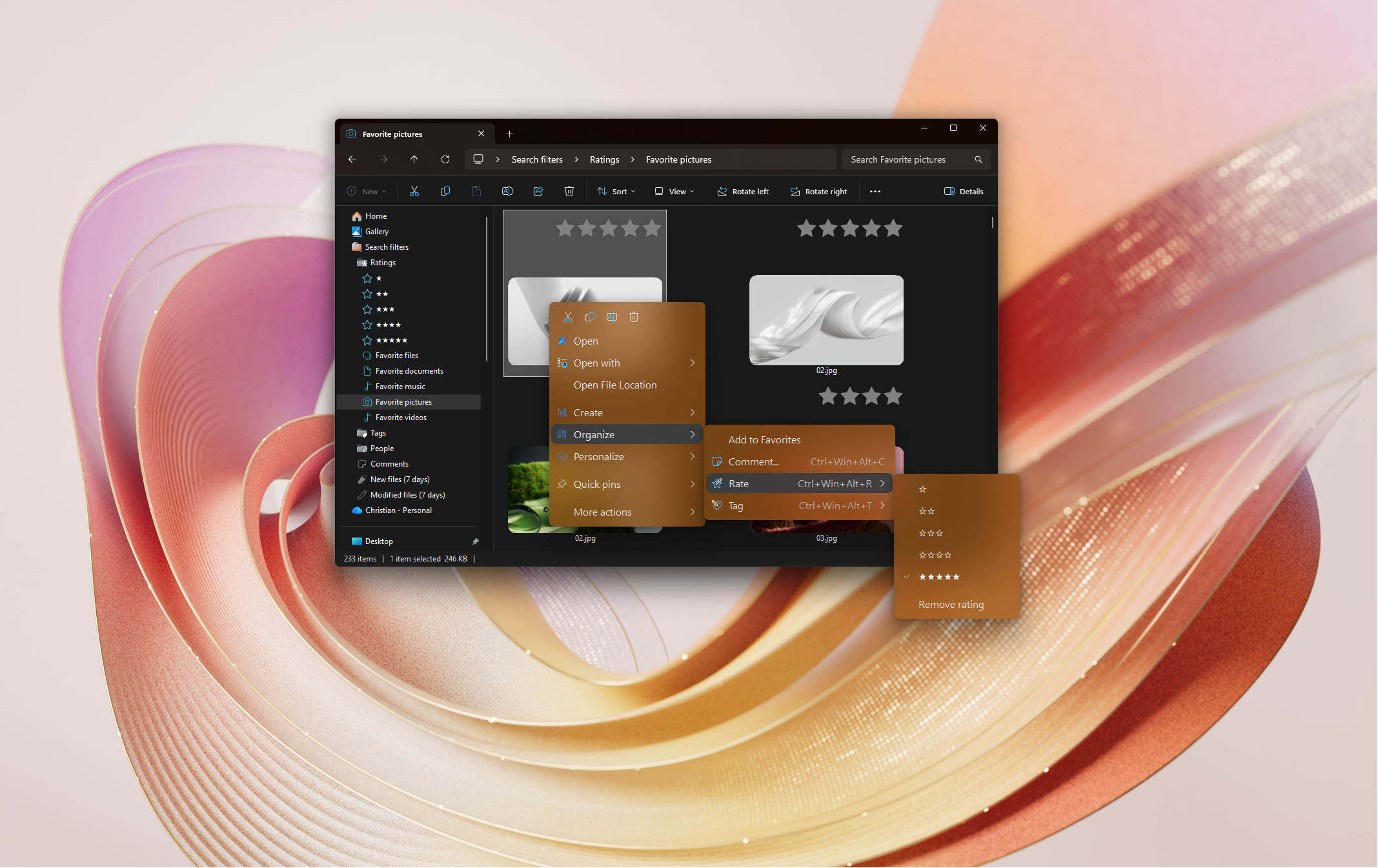Click the Copy icon in the toolbar

445,191
